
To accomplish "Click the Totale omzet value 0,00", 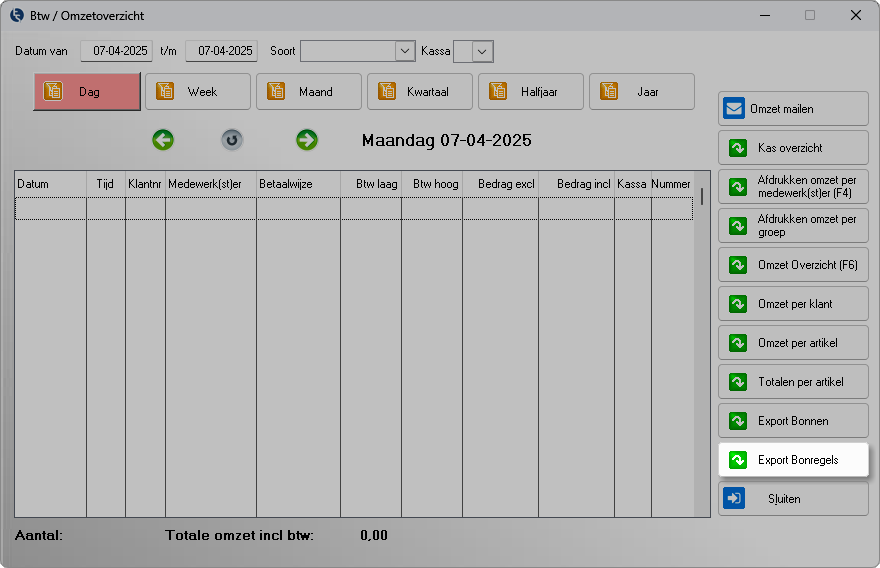I will (374, 535).
